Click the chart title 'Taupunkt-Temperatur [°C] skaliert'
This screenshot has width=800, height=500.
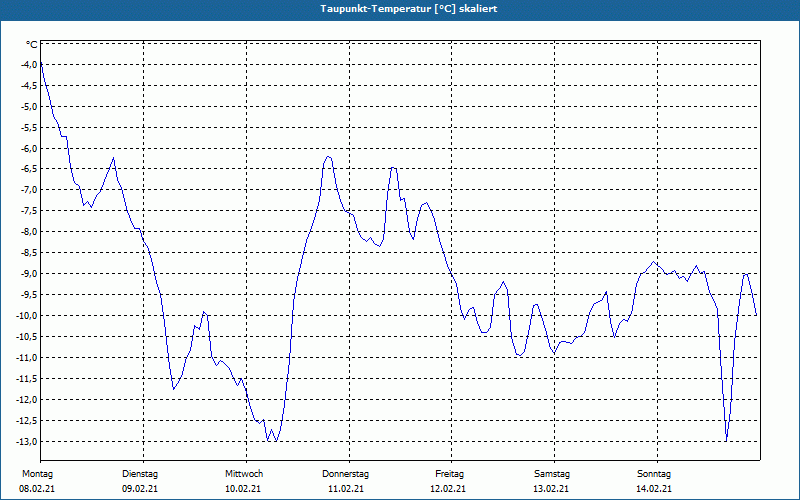tap(409, 9)
